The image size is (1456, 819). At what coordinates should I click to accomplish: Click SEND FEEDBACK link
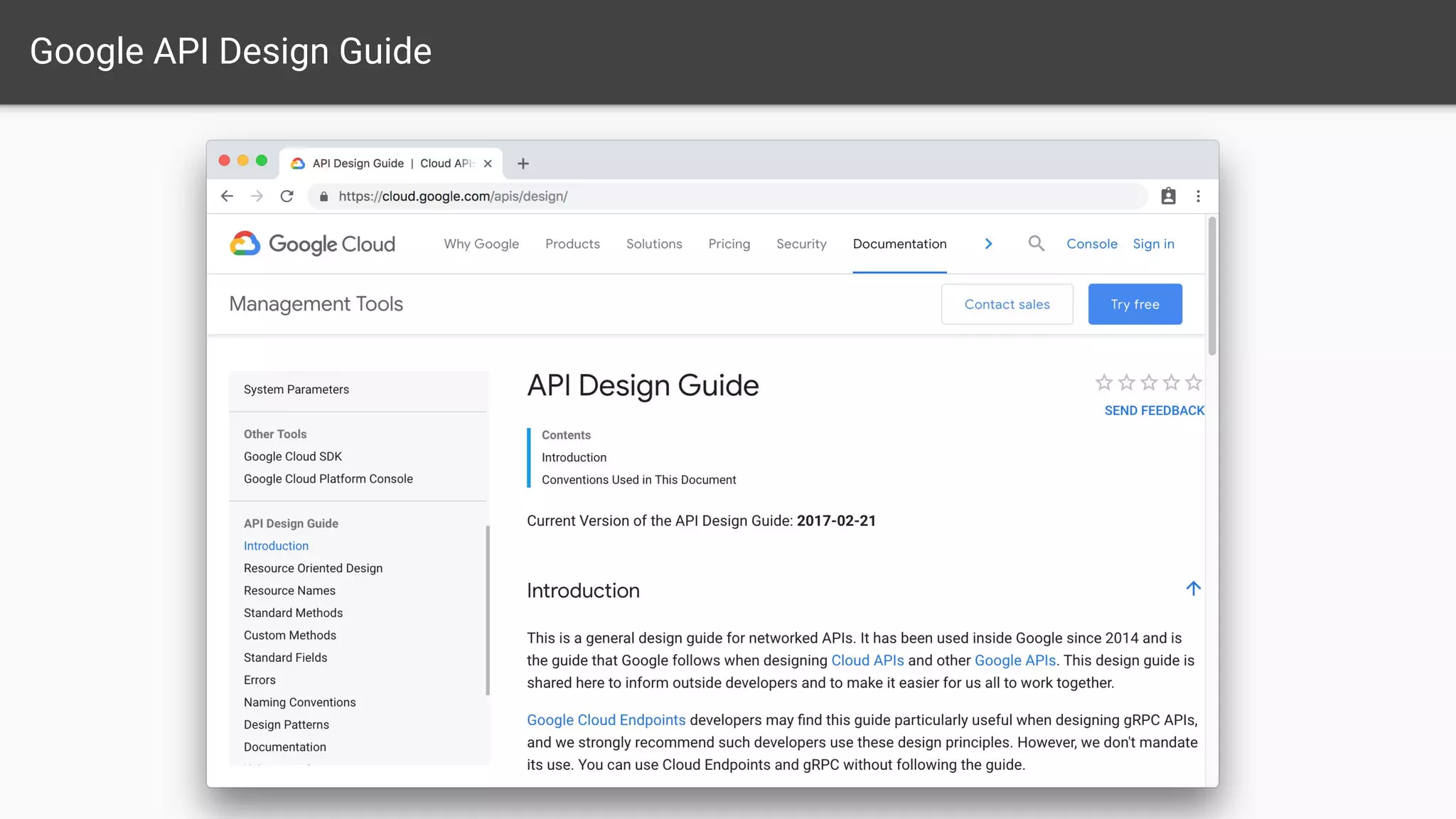(1154, 411)
